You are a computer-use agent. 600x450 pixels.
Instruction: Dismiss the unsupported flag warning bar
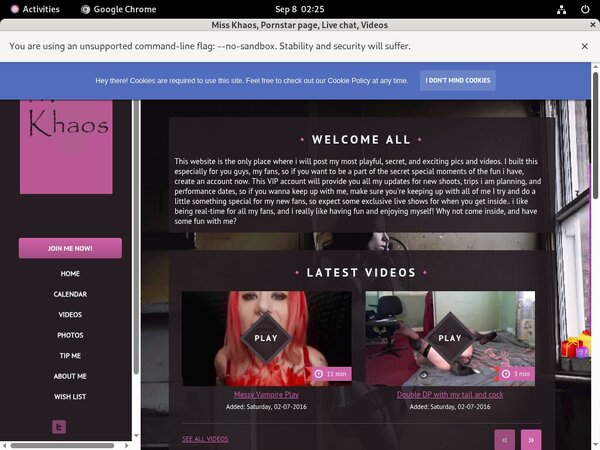click(585, 46)
